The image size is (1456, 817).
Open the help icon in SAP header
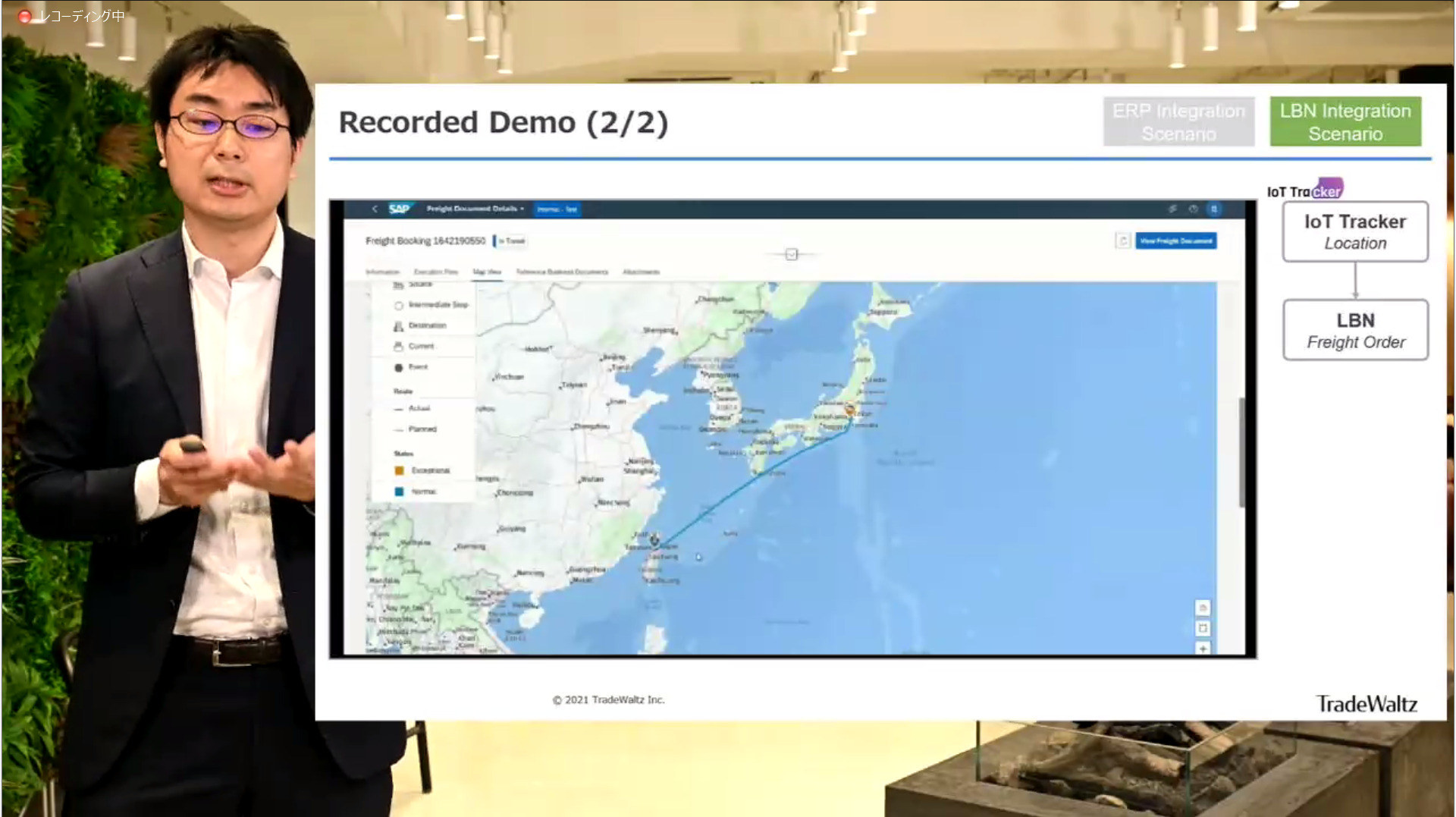pyautogui.click(x=1194, y=209)
